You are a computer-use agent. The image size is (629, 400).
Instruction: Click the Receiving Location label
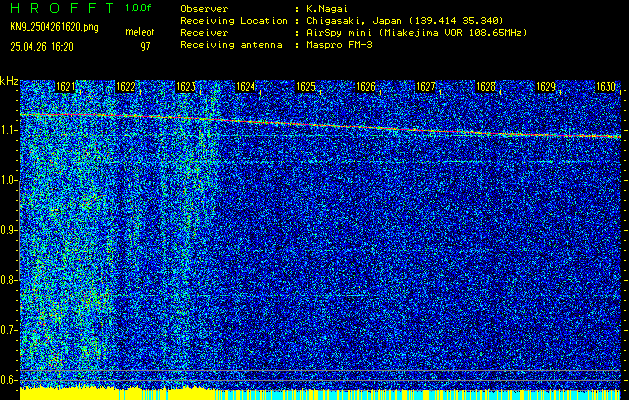(x=234, y=21)
